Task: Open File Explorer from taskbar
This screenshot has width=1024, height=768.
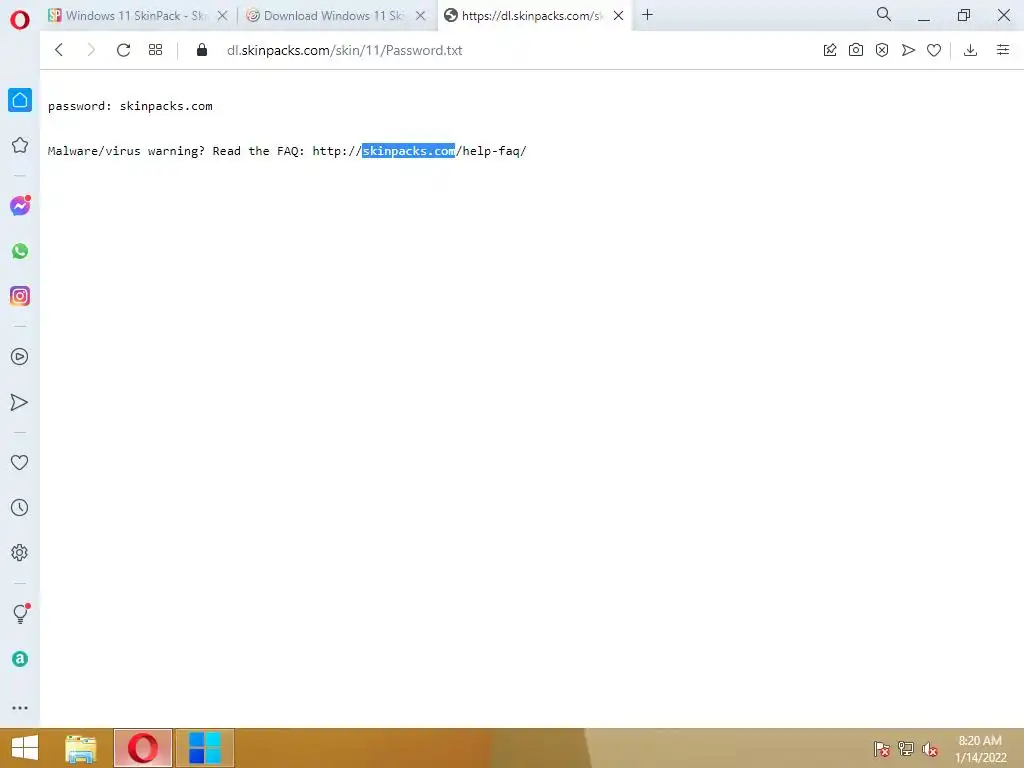Action: click(x=80, y=748)
